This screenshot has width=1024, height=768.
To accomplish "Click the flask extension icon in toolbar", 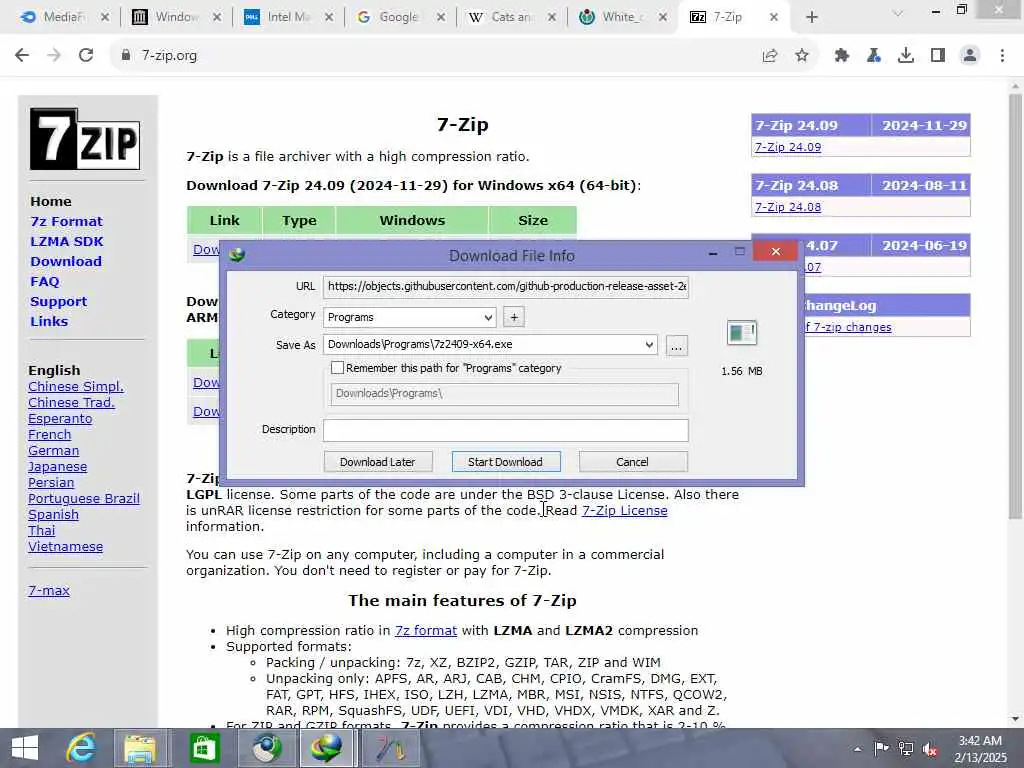I will [x=874, y=56].
